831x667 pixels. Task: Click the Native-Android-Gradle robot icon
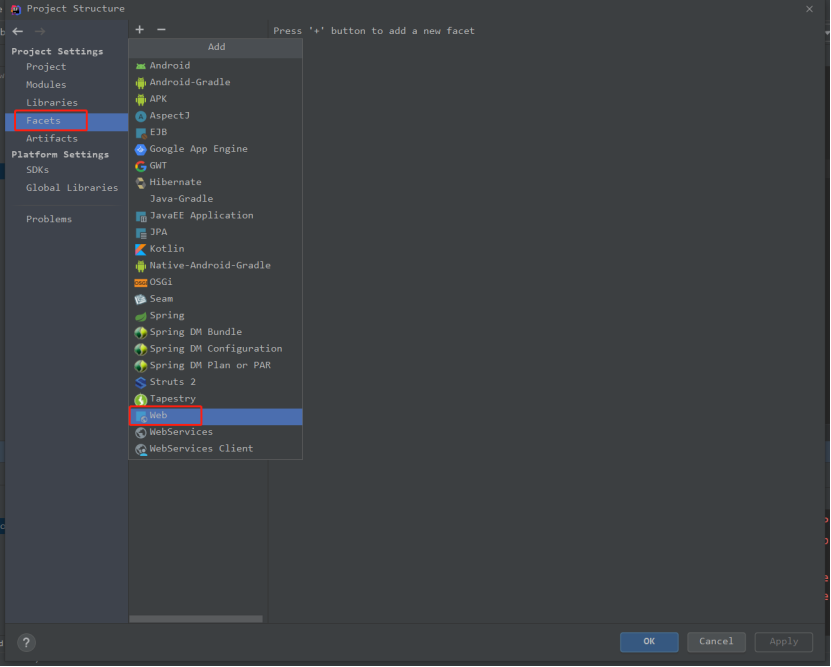(x=140, y=266)
